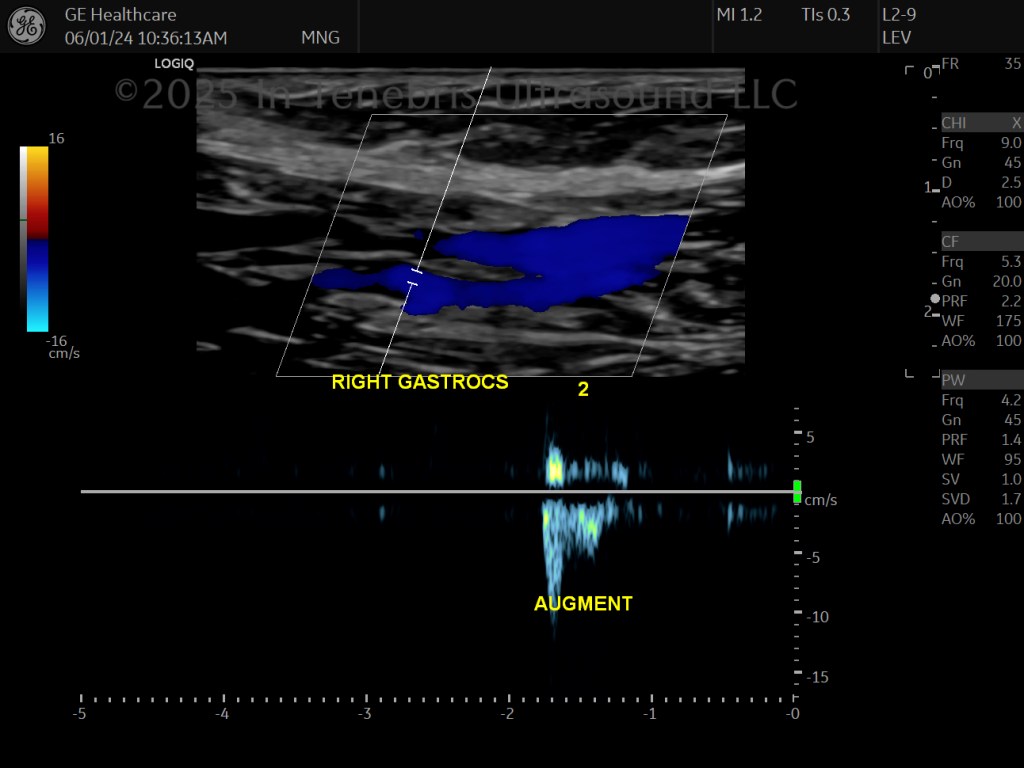Click the RIGHT GASTROCS annotation label
The width and height of the screenshot is (1024, 768).
(420, 382)
